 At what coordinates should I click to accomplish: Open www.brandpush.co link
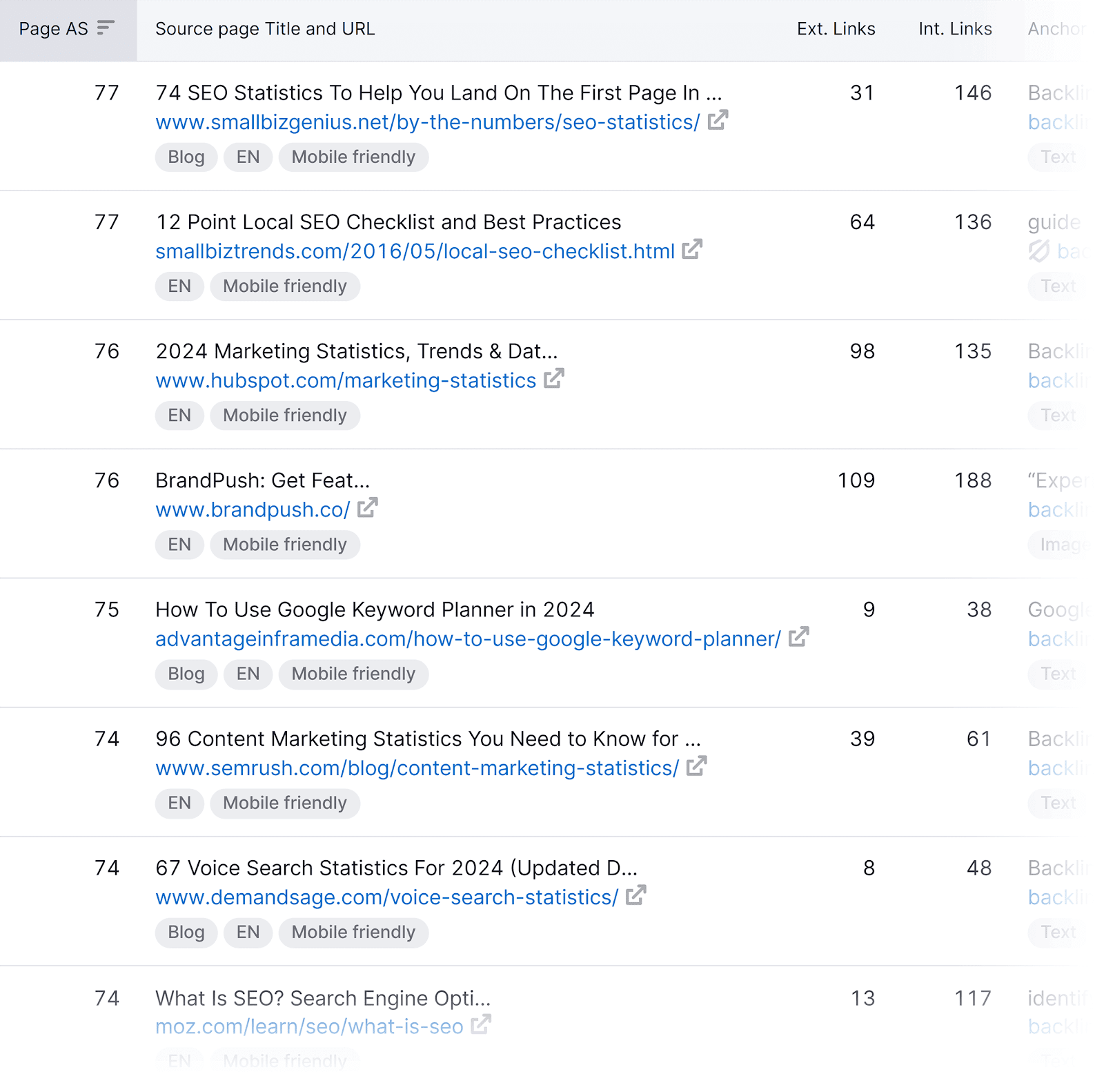253,509
